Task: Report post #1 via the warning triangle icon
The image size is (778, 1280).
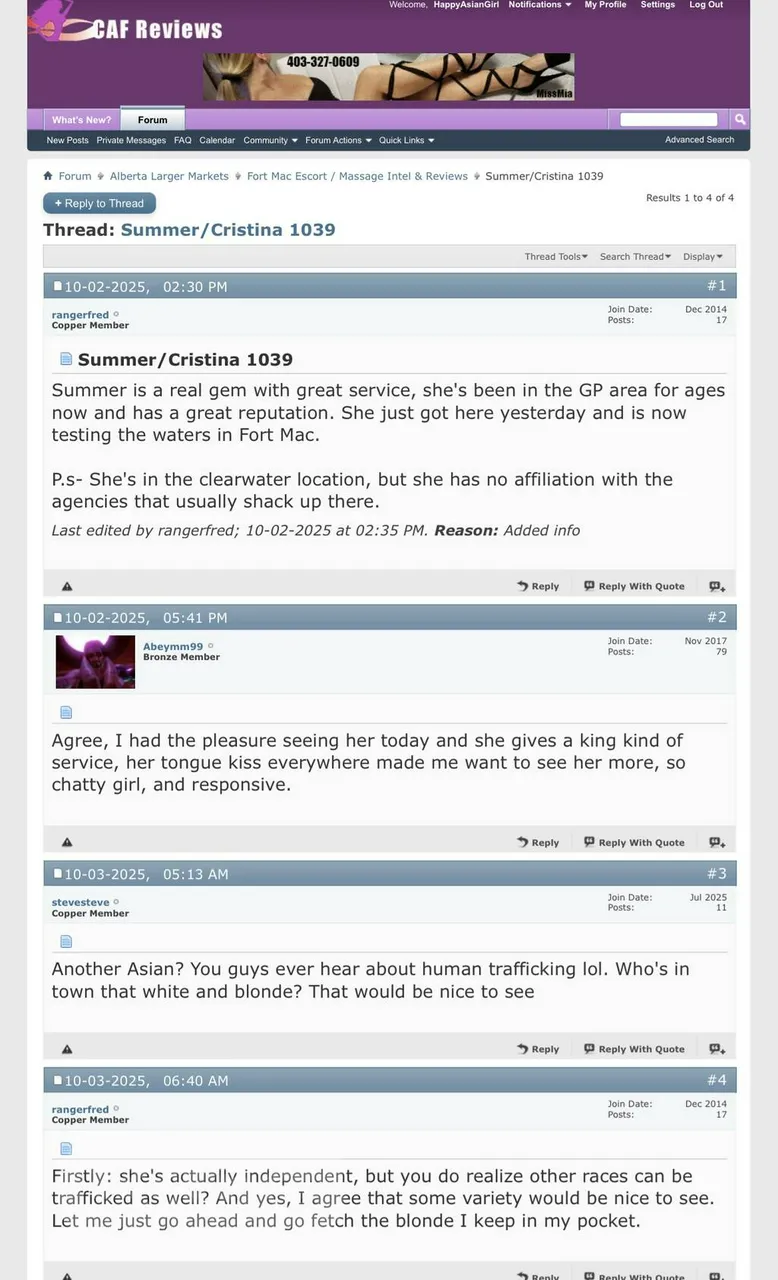Action: pos(67,587)
